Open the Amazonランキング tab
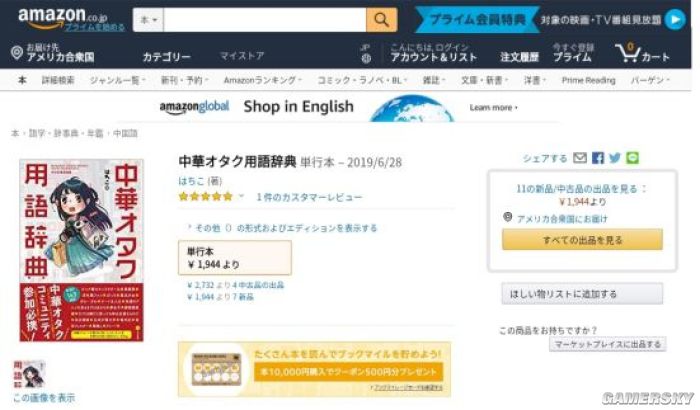 (262, 80)
